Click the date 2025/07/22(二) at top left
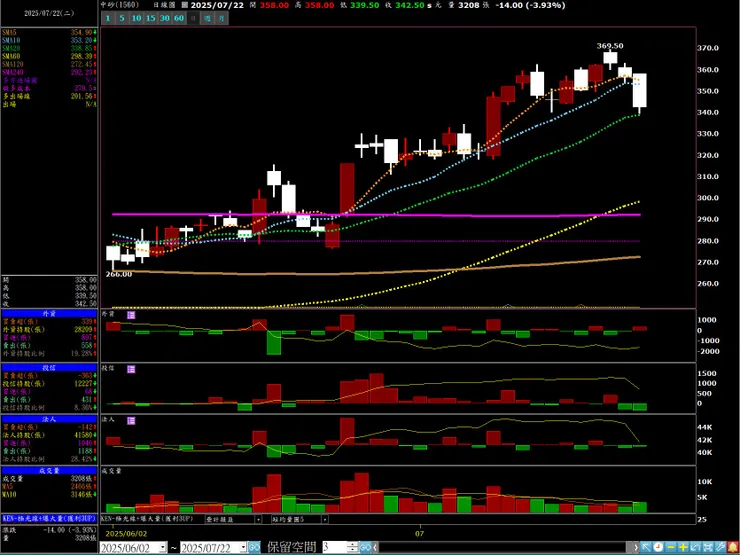Image resolution: width=740 pixels, height=555 pixels. [49, 14]
